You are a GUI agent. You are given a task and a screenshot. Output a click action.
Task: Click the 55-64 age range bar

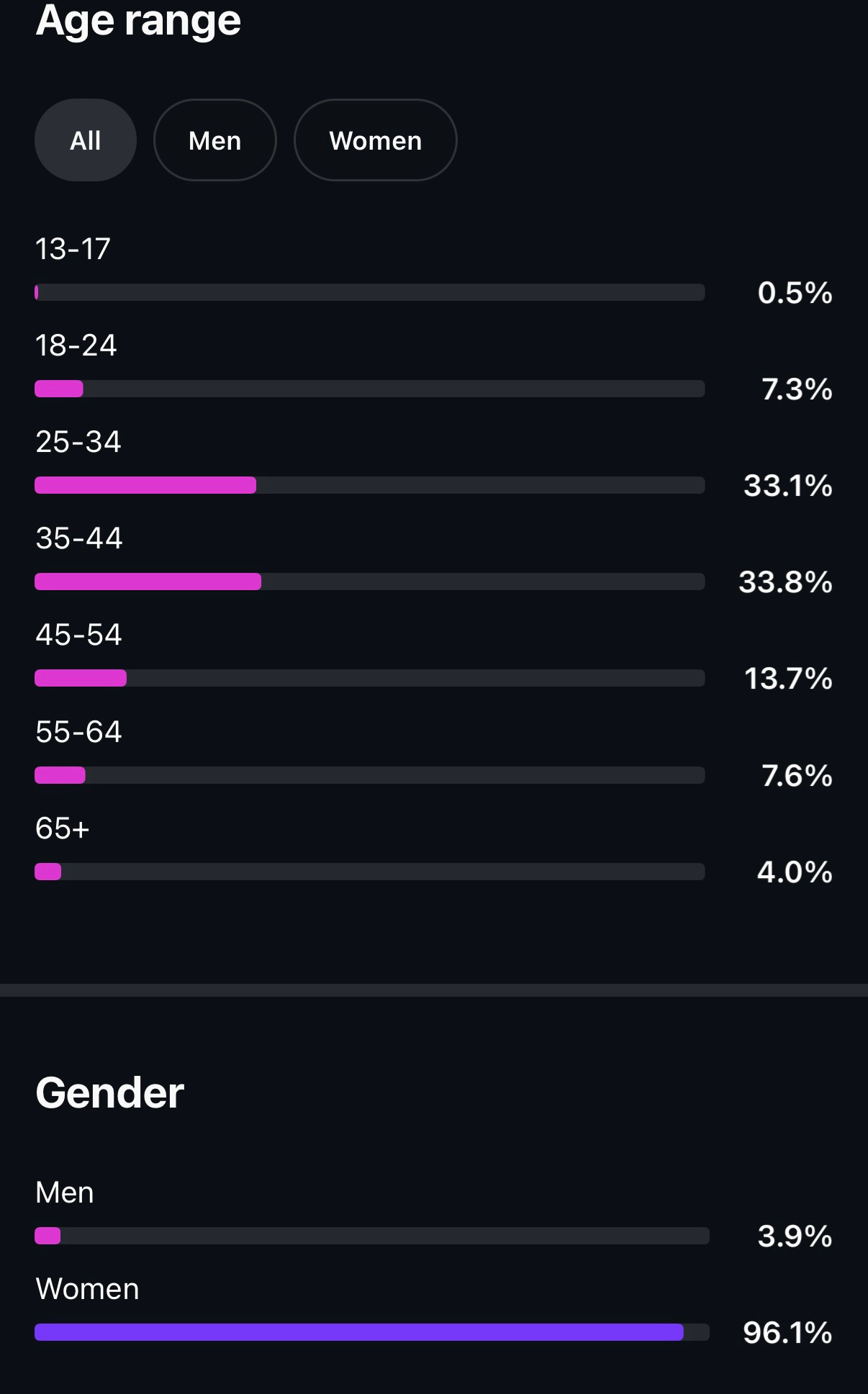(369, 775)
